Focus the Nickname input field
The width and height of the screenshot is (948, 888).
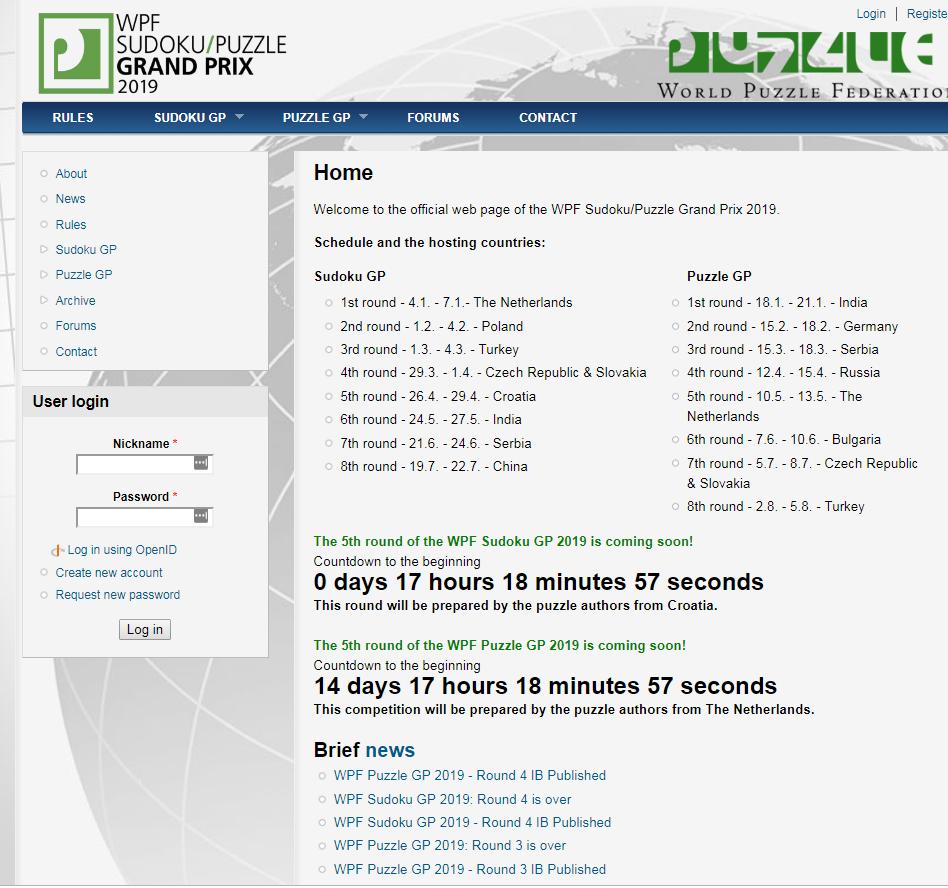[144, 464]
